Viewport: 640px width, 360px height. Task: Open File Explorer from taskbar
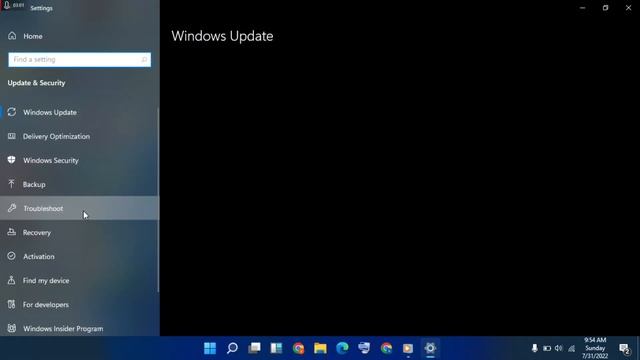(320, 348)
